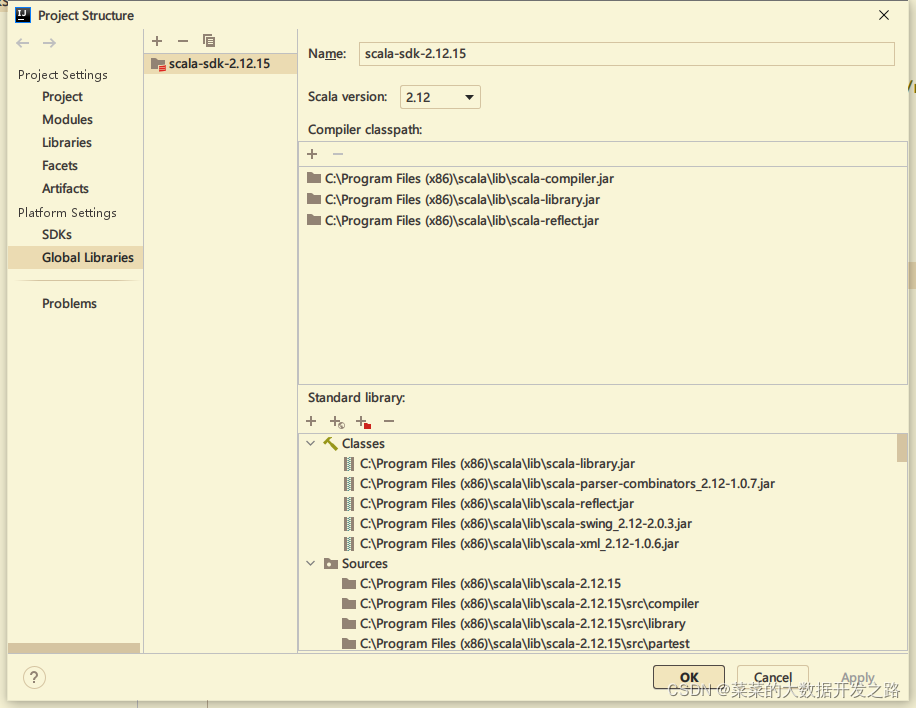Open Libraries settings page
Viewport: 916px width, 708px height.
[67, 143]
